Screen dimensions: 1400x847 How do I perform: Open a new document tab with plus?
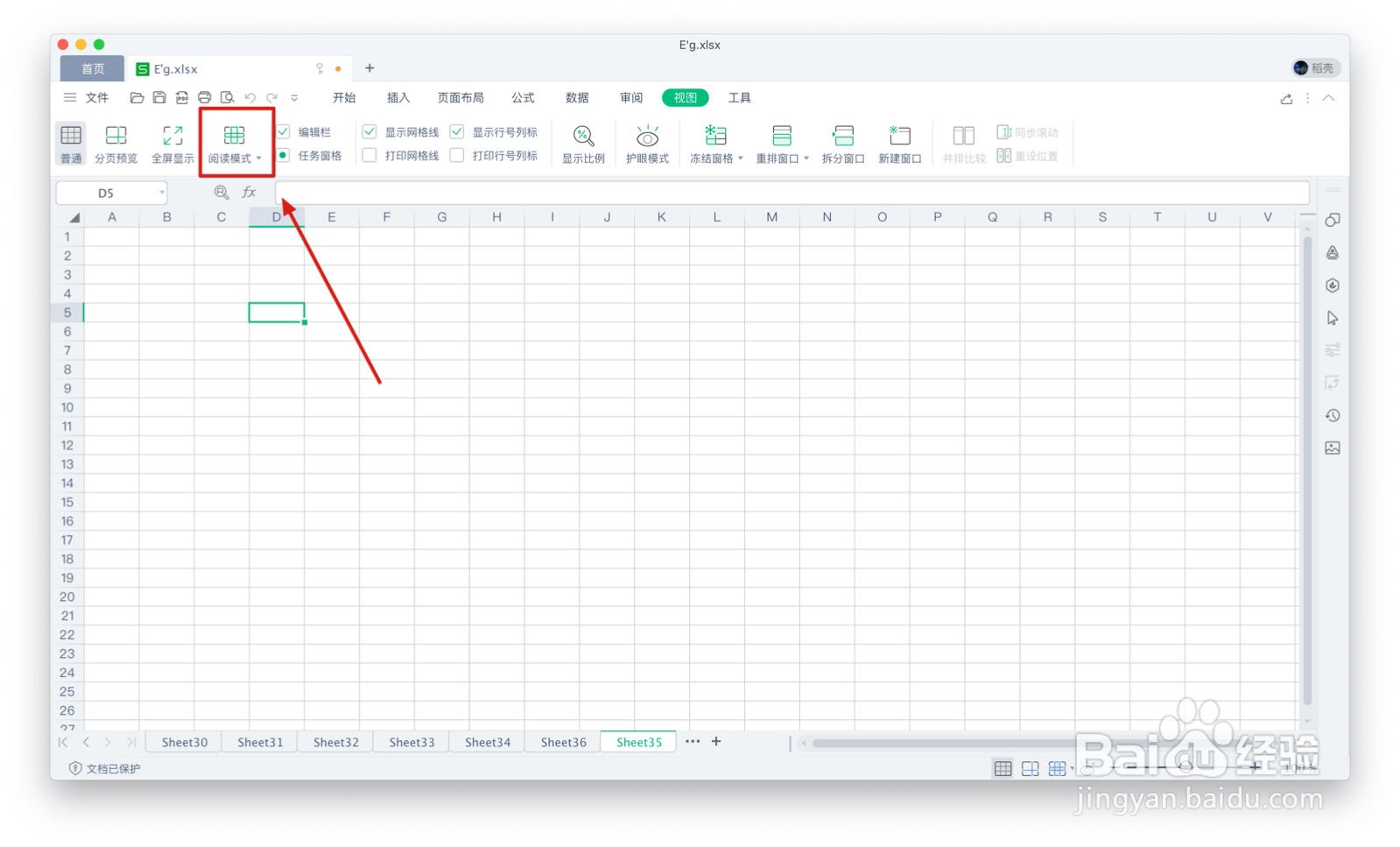[x=369, y=68]
